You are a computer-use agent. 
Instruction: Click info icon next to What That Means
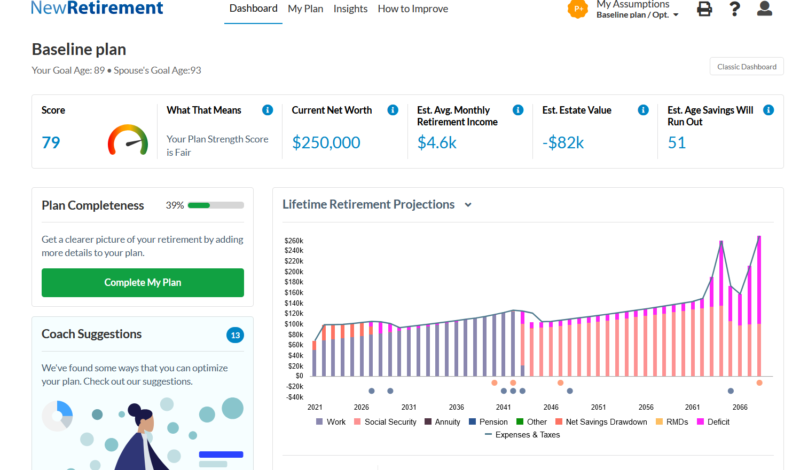pos(267,110)
